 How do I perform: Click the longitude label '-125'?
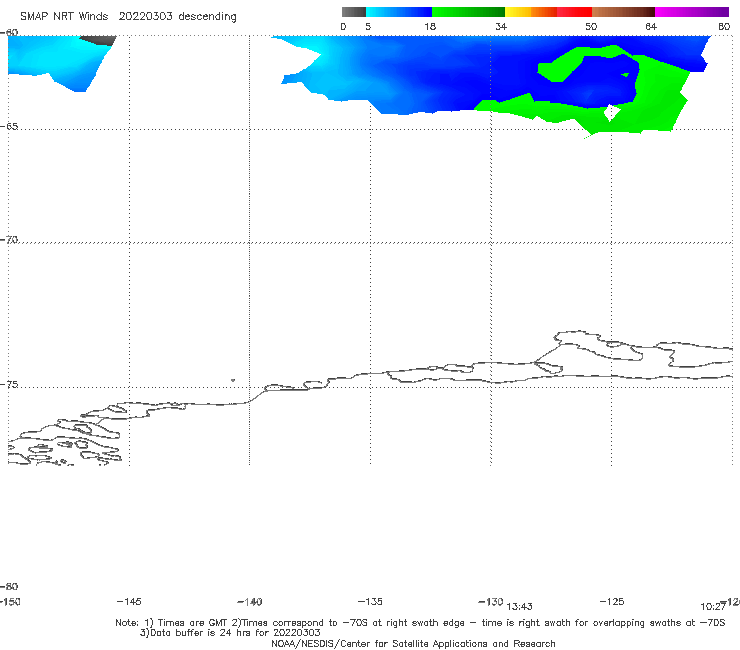pos(612,602)
